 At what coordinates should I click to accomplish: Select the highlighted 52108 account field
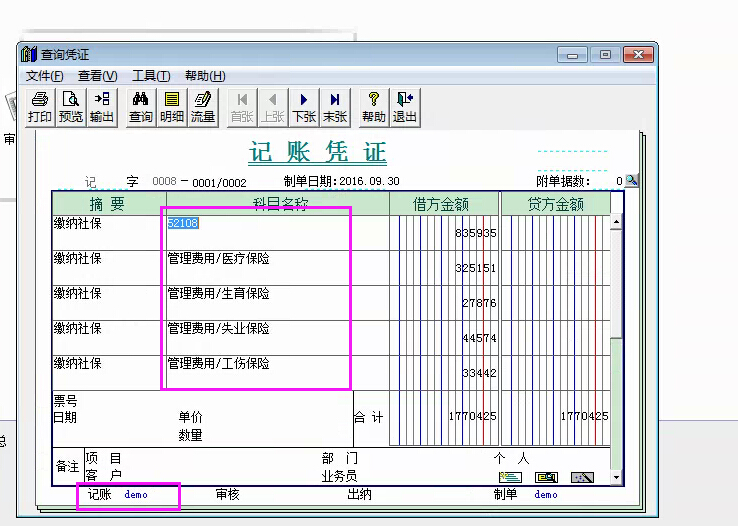(x=183, y=223)
